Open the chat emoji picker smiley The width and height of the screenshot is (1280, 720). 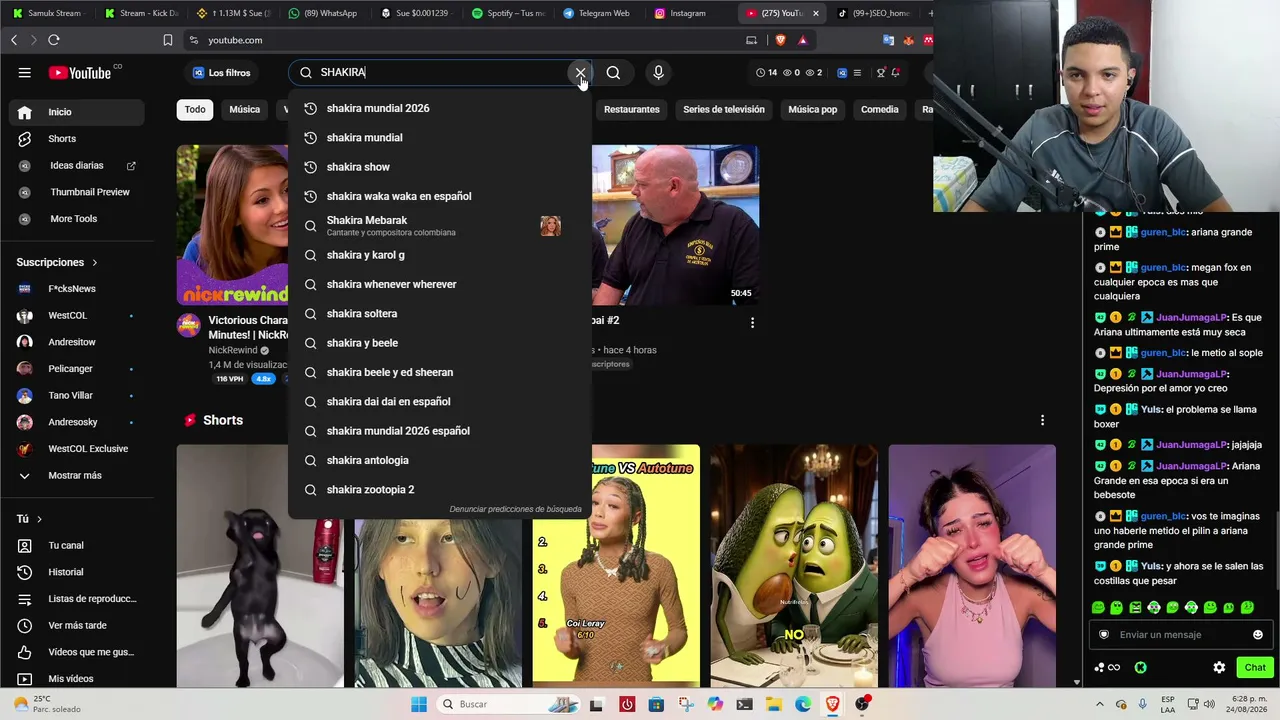[1258, 634]
